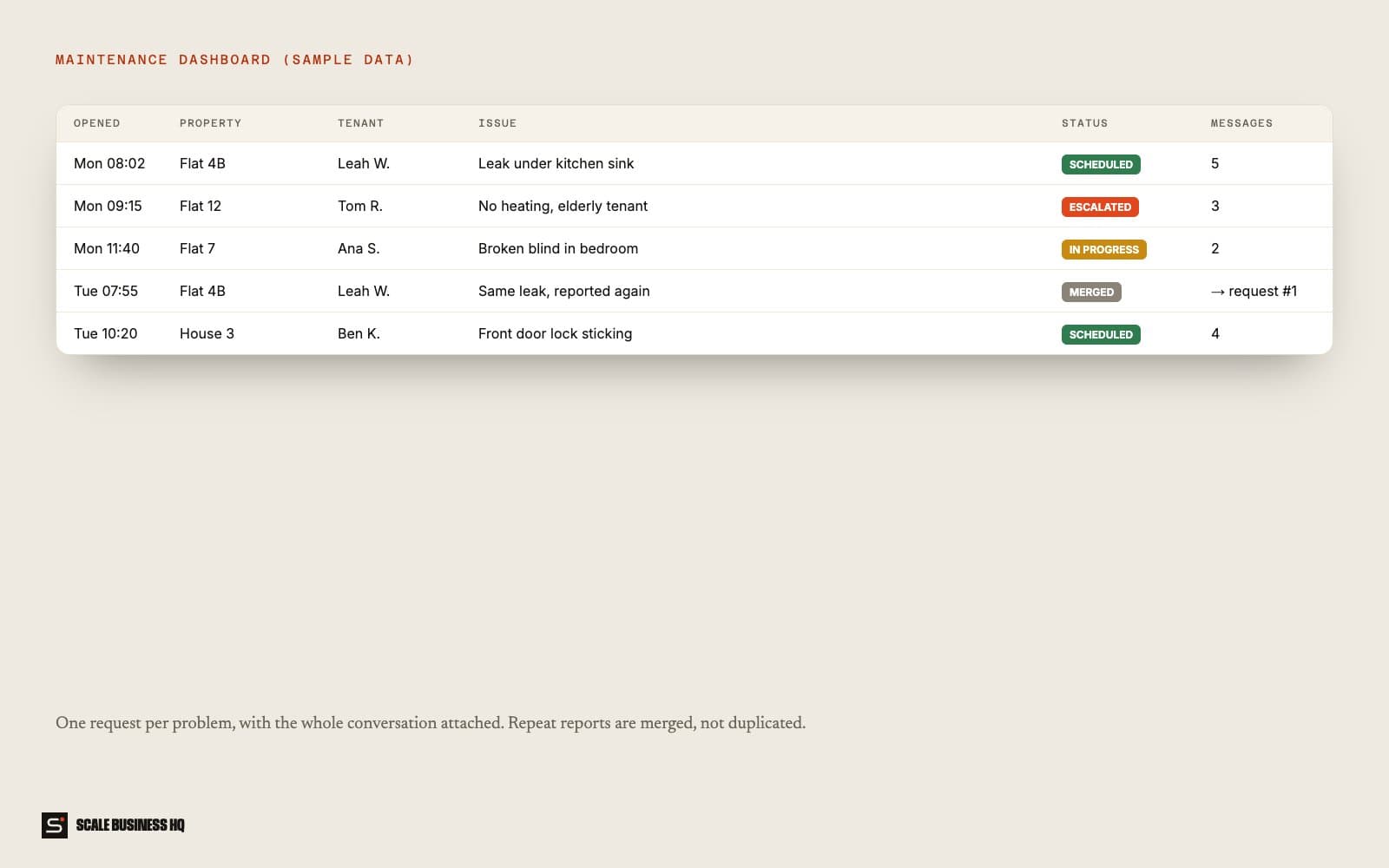This screenshot has width=1389, height=868.
Task: Click message count 3 in the Tom R. row
Action: coord(1215,206)
